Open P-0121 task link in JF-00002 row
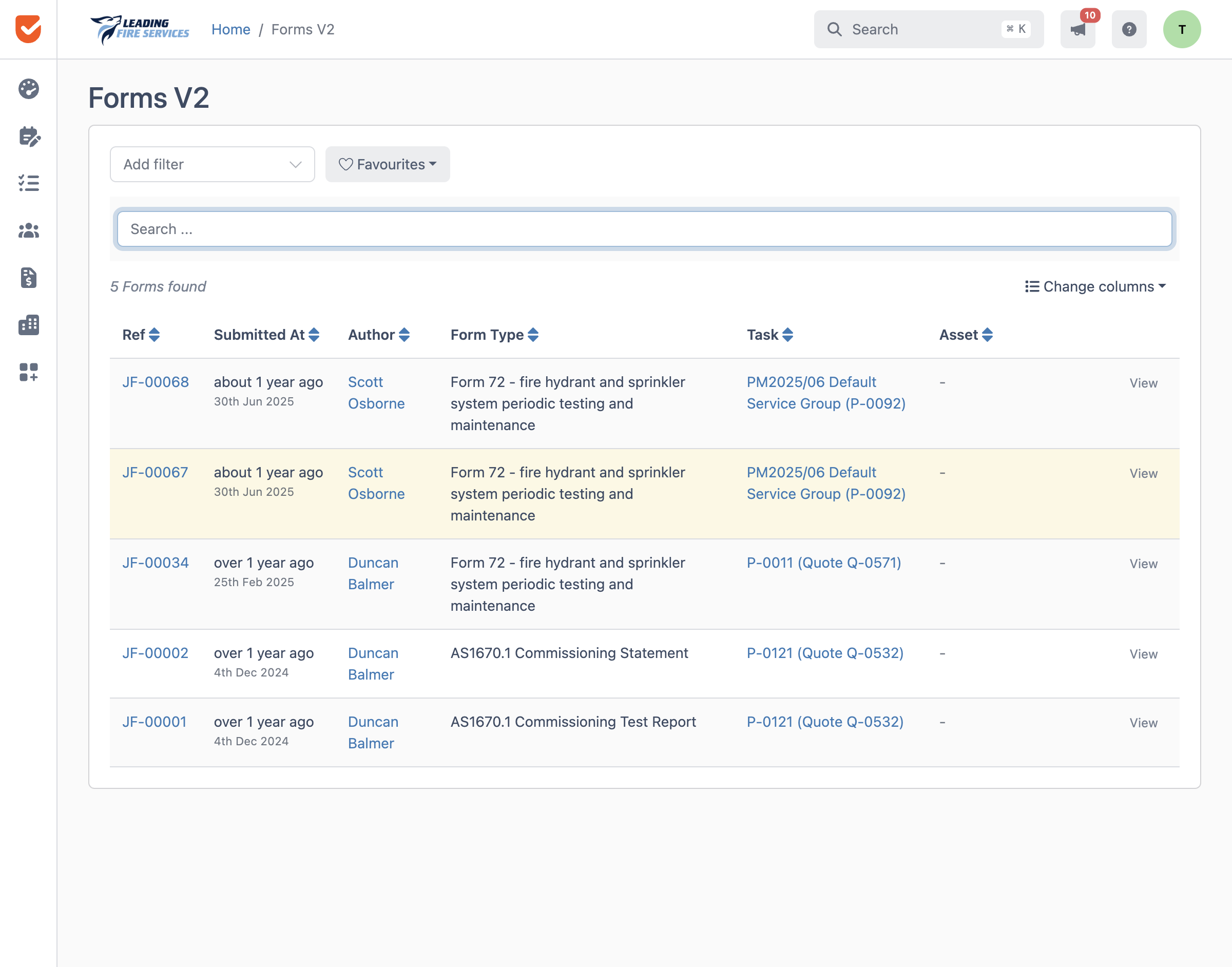 825,653
